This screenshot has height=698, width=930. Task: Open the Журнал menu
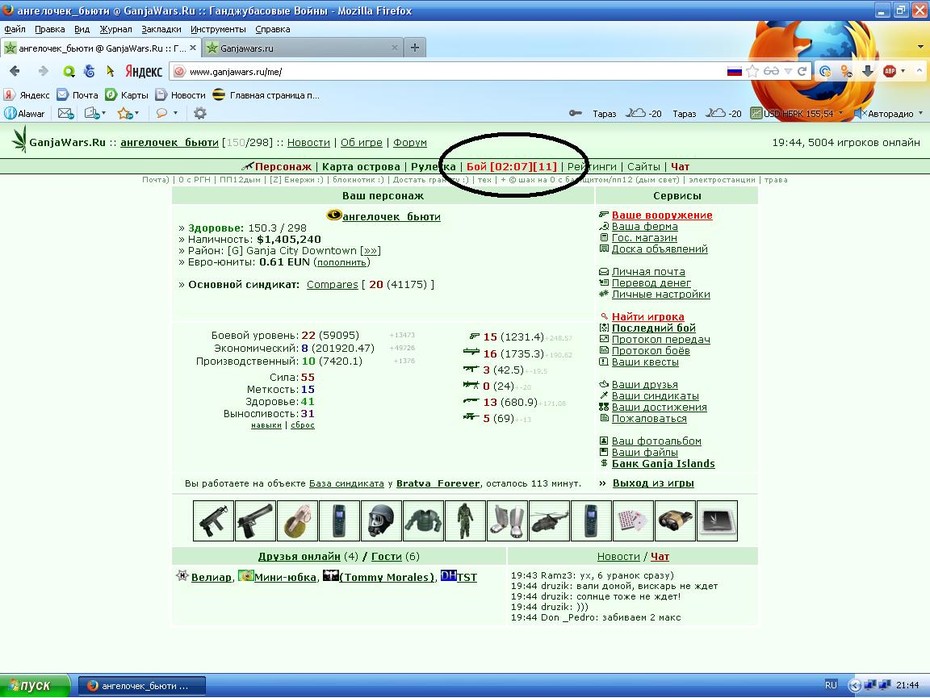coord(116,29)
